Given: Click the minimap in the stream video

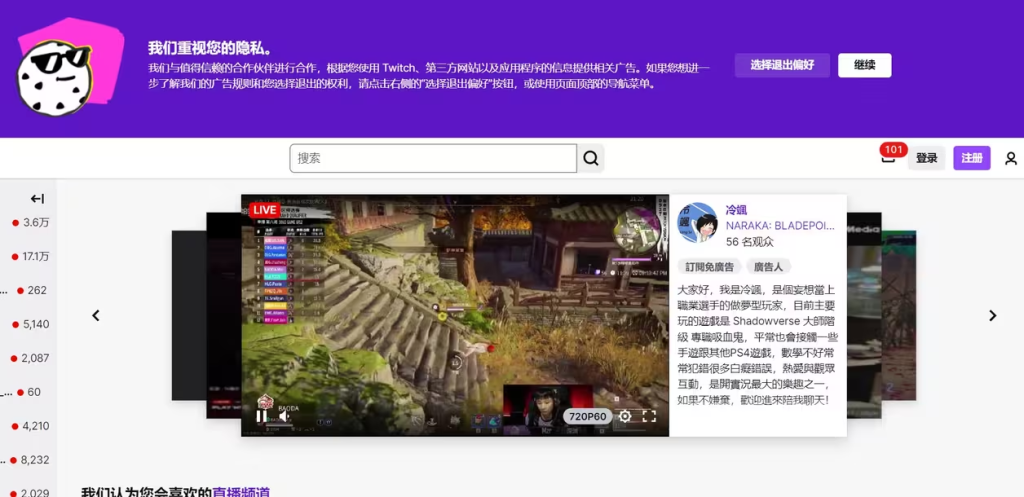Looking at the screenshot, I should [637, 232].
